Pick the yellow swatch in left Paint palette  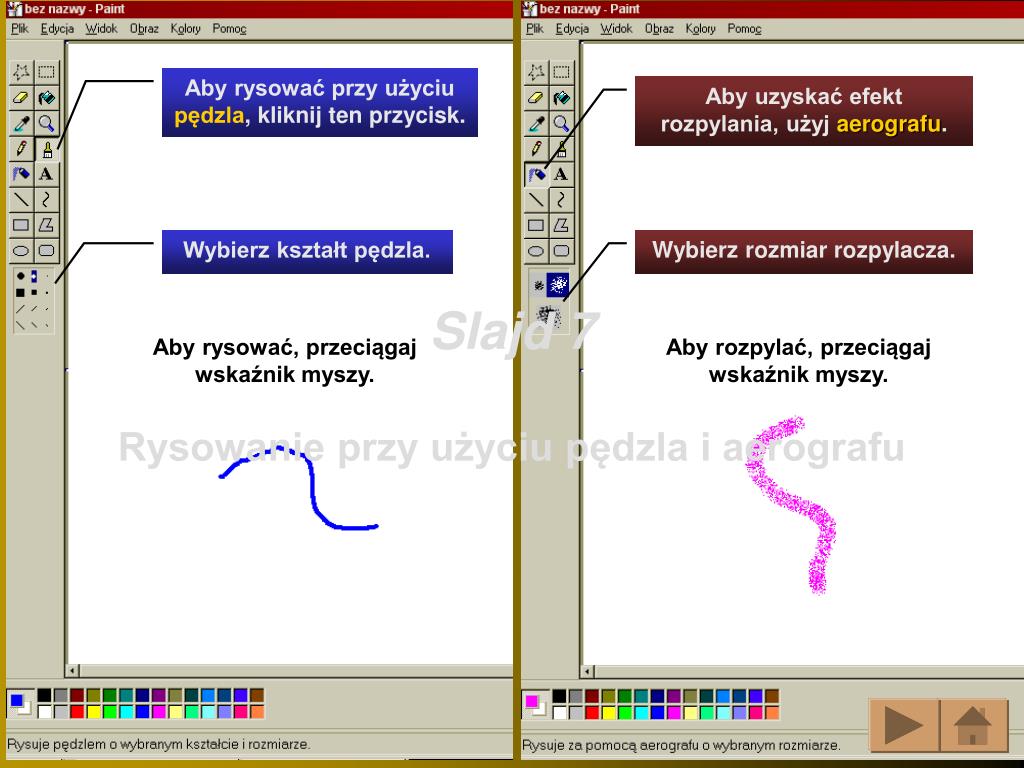pos(93,711)
